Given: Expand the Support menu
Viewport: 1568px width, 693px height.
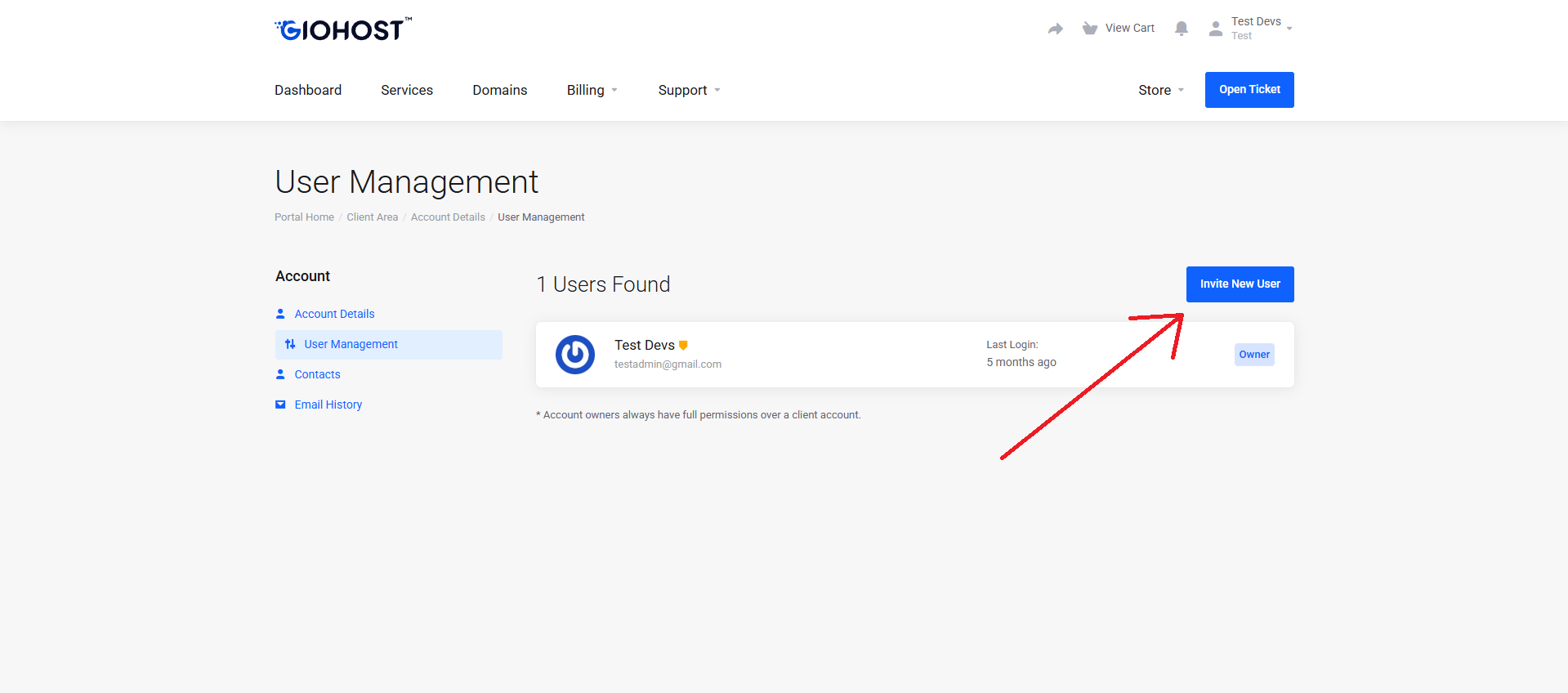Looking at the screenshot, I should tap(690, 90).
